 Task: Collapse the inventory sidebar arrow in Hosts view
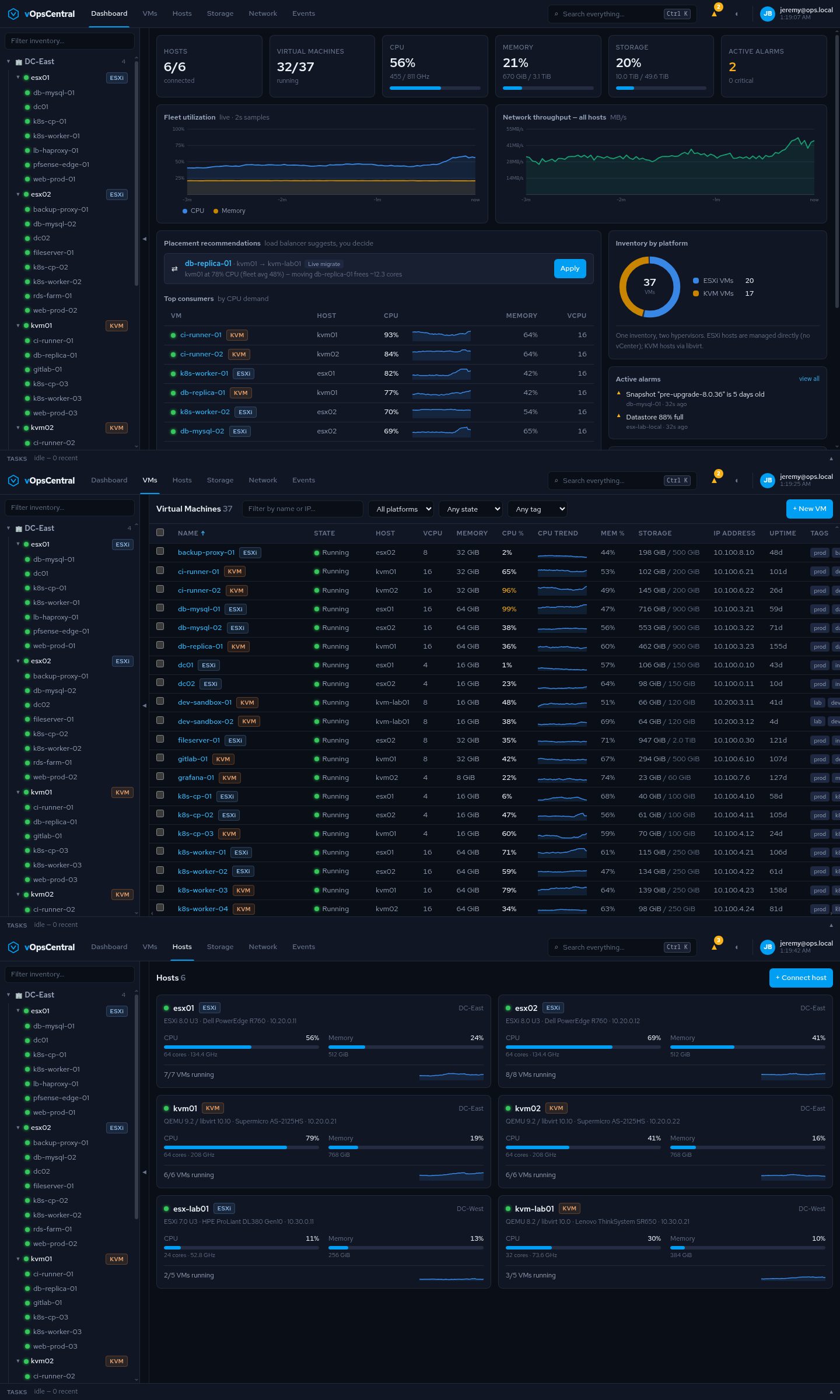144,1172
